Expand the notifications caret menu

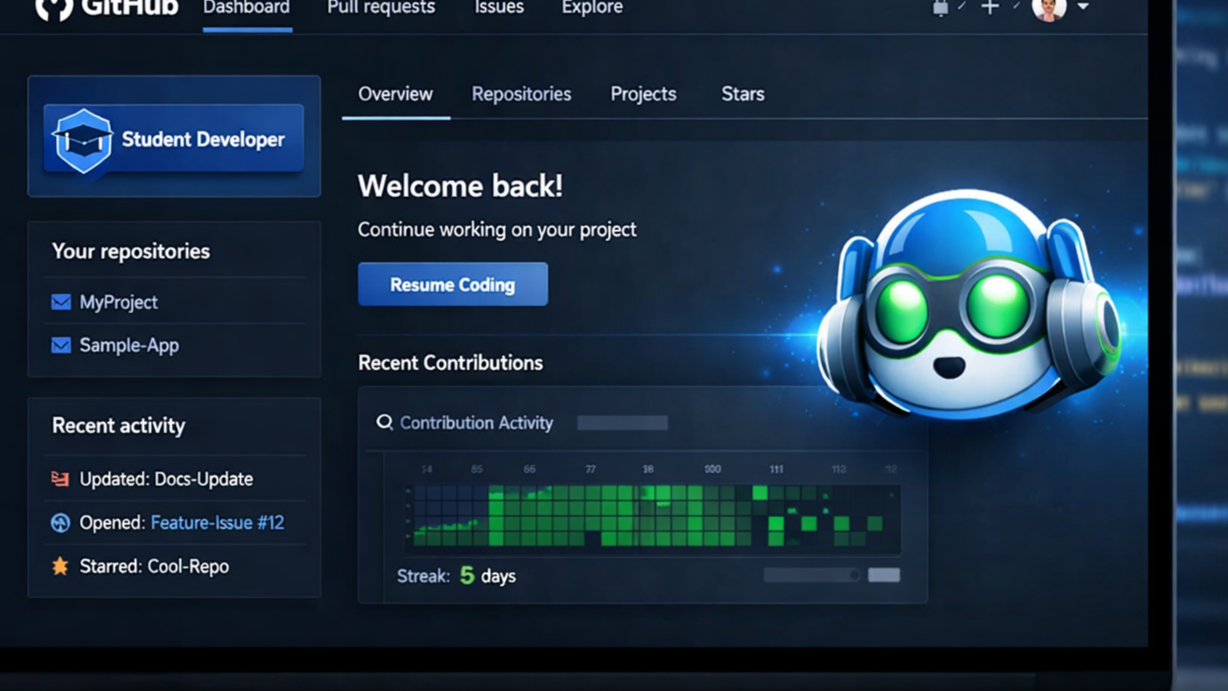[x=962, y=7]
